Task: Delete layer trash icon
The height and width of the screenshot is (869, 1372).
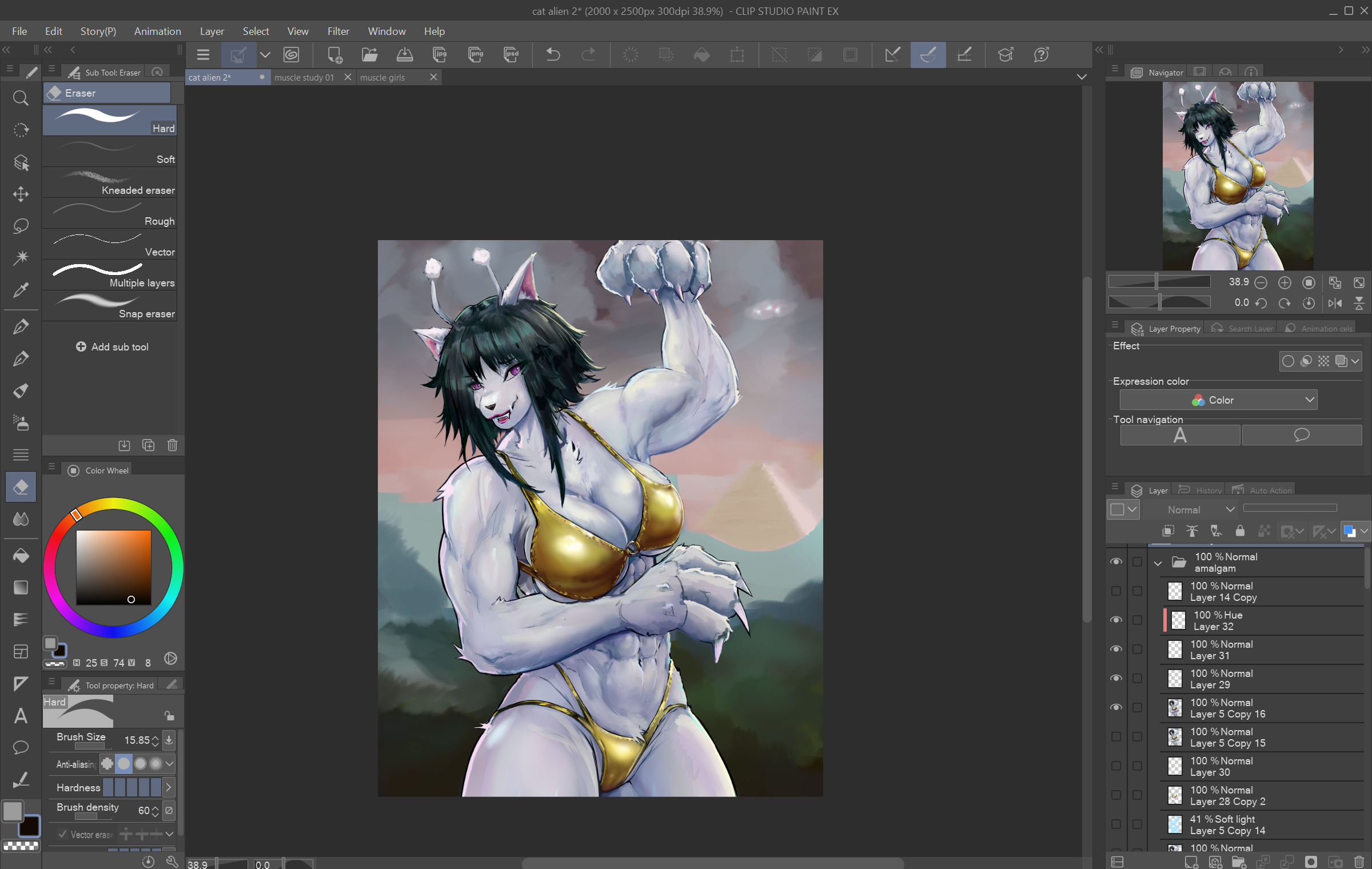Action: [1359, 862]
